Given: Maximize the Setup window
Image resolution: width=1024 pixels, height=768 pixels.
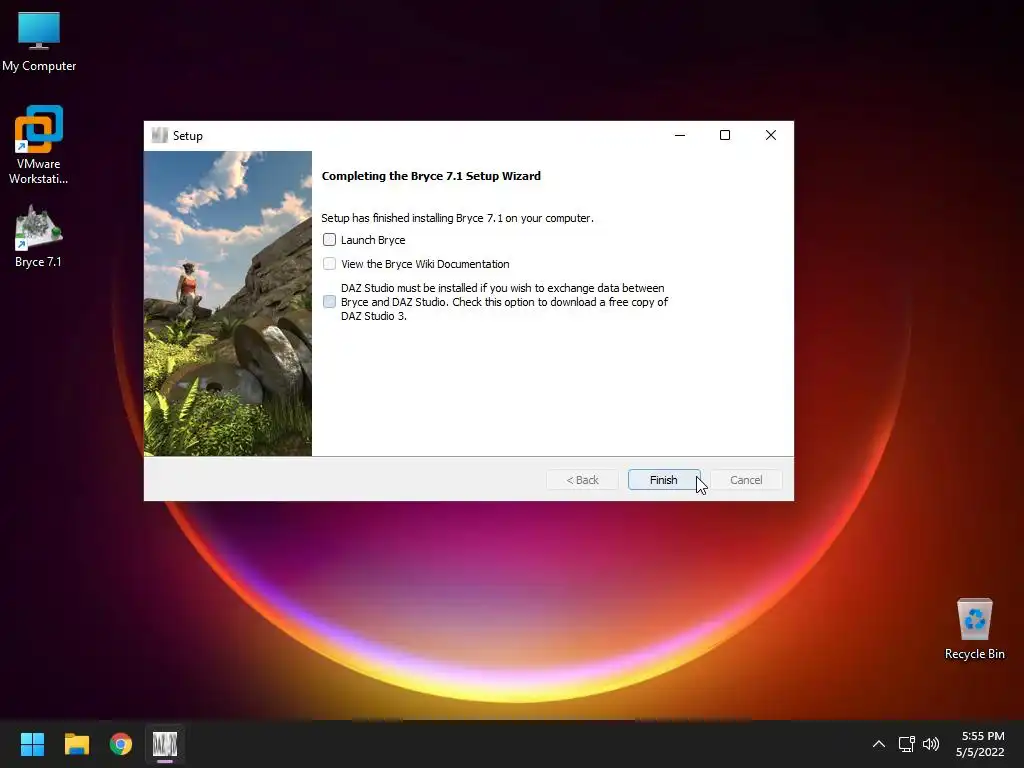Looking at the screenshot, I should pyautogui.click(x=725, y=135).
